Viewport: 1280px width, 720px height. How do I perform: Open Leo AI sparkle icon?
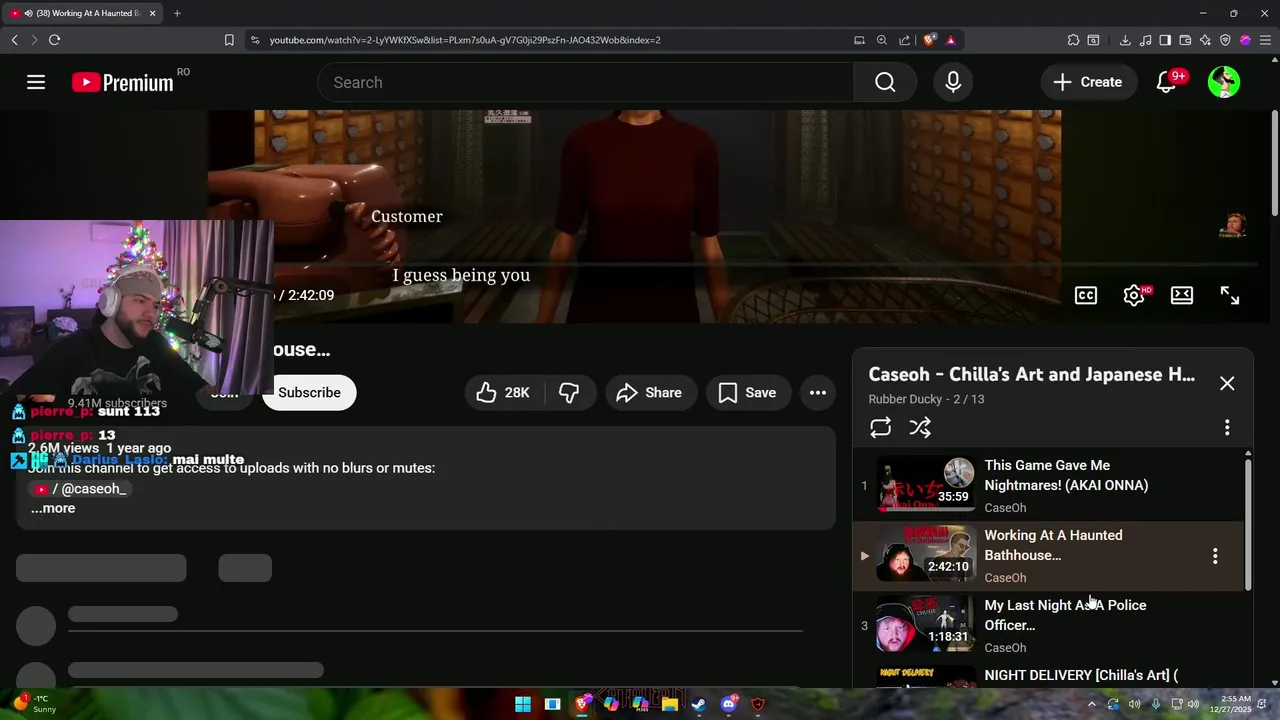(x=1205, y=40)
